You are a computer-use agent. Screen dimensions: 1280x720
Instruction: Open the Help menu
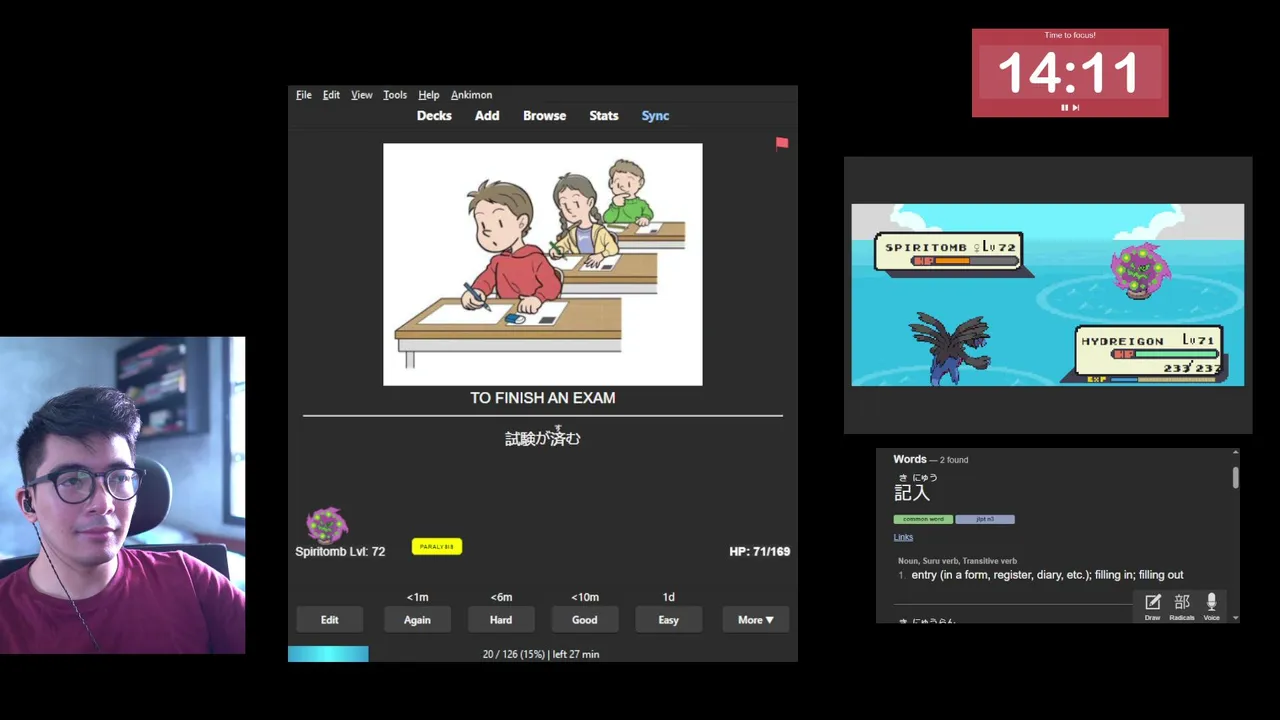(x=428, y=95)
